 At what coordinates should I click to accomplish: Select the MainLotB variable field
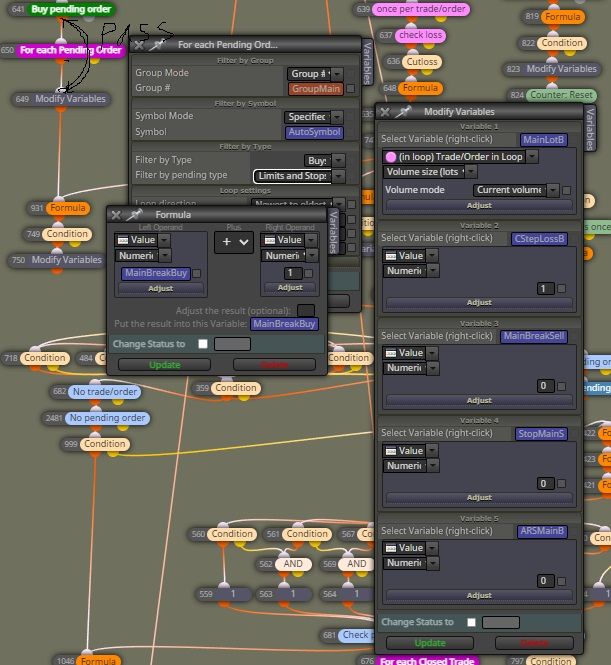pyautogui.click(x=543, y=140)
